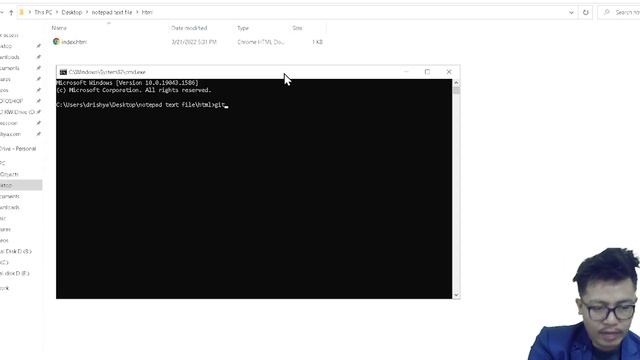Click the html breadcrumb segment
The image size is (640, 360).
[147, 12]
